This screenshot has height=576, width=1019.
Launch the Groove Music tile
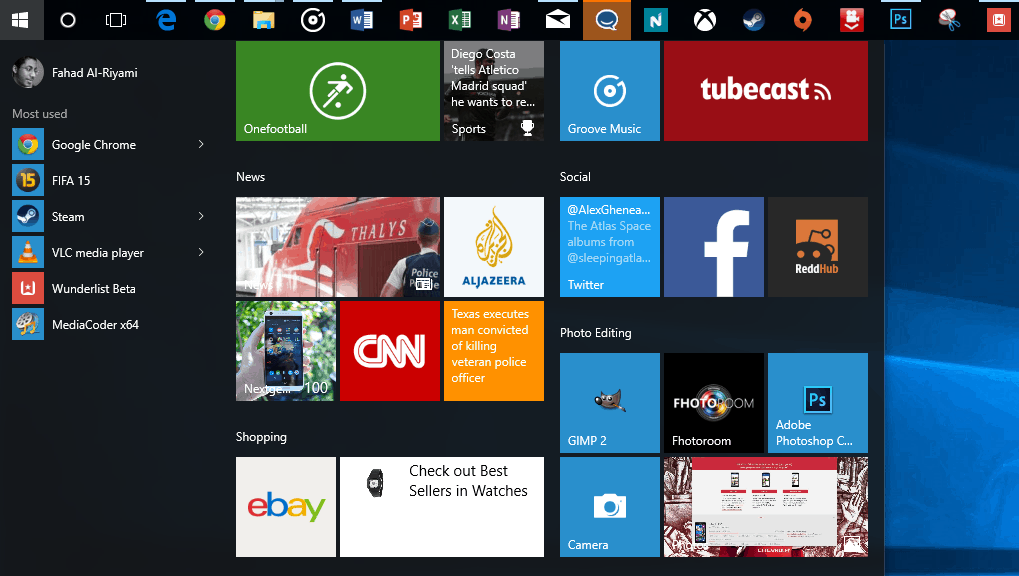click(610, 90)
